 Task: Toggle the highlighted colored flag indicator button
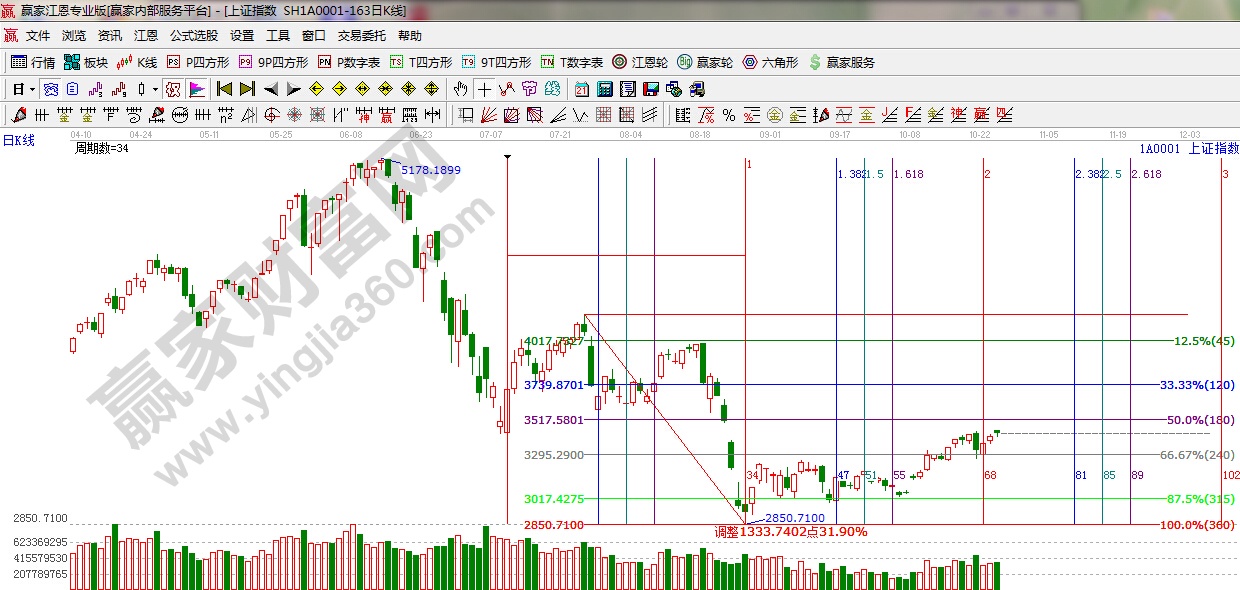click(196, 89)
